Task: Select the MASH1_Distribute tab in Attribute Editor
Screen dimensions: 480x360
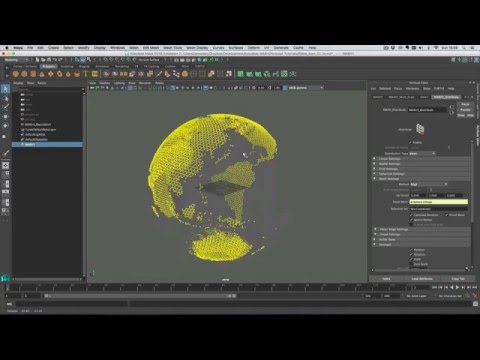Action: [446, 97]
